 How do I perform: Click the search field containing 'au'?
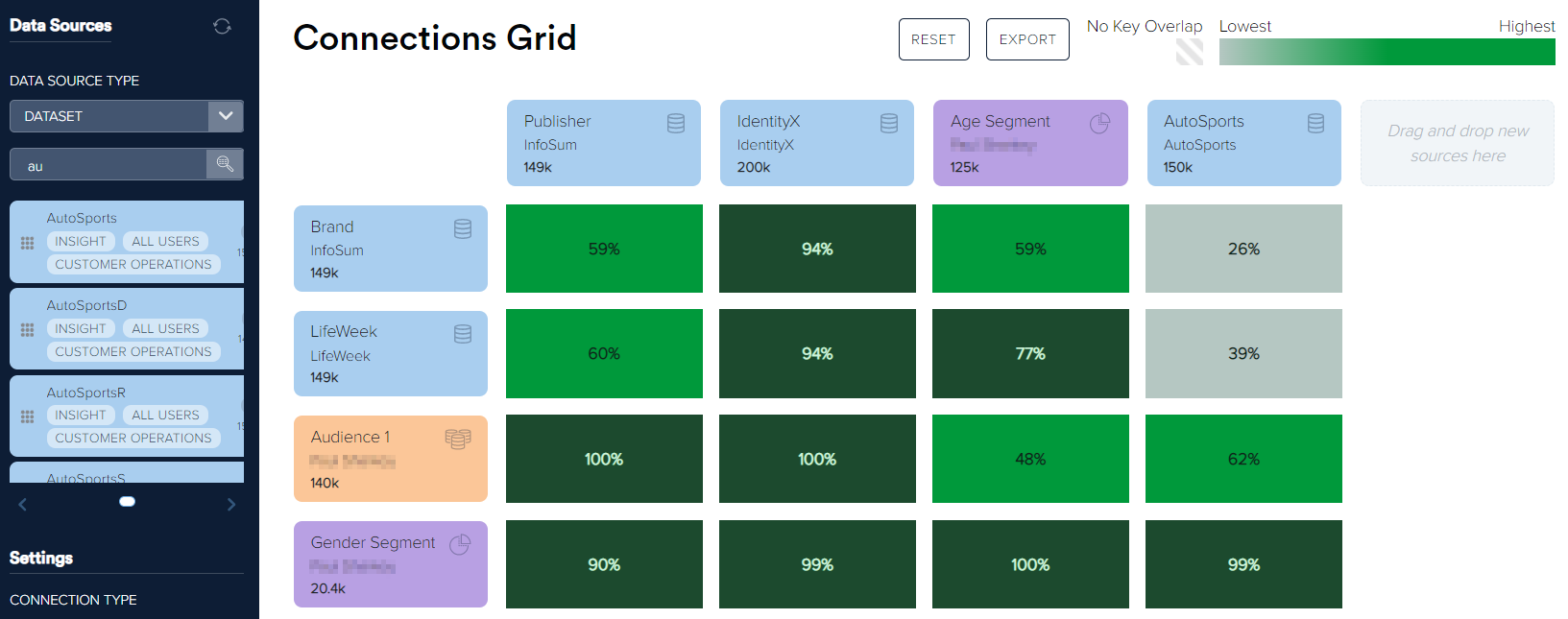(x=109, y=165)
